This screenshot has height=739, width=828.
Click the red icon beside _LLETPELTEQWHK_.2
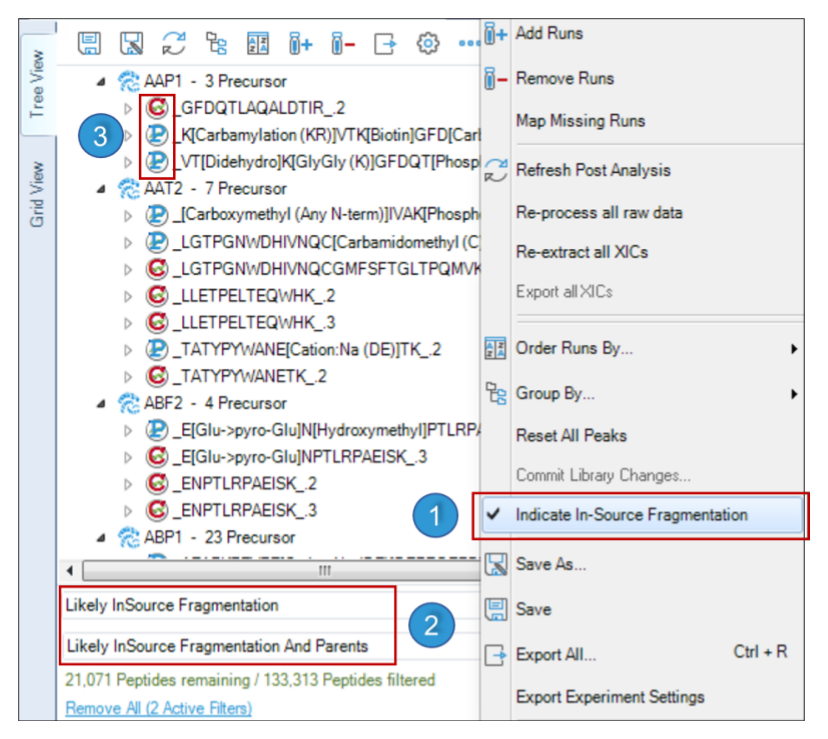click(157, 295)
